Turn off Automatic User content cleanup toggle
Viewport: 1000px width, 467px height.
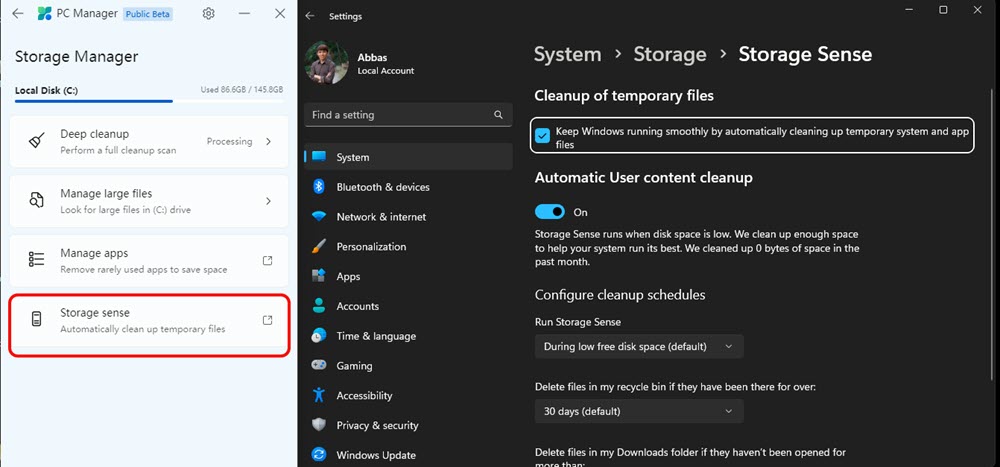pos(550,212)
